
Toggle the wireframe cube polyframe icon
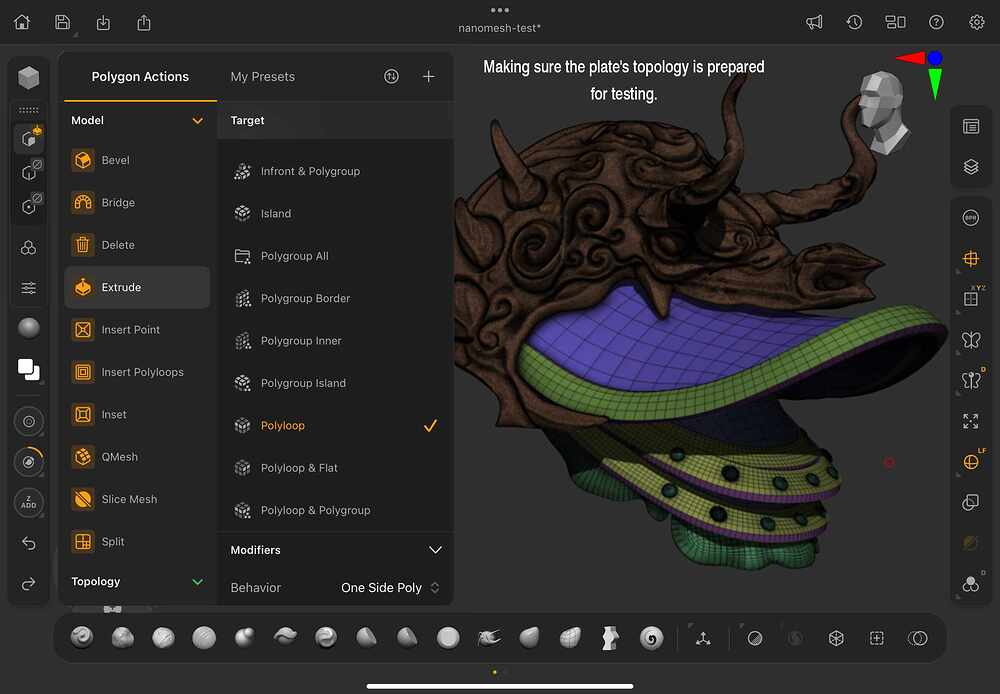click(x=836, y=639)
